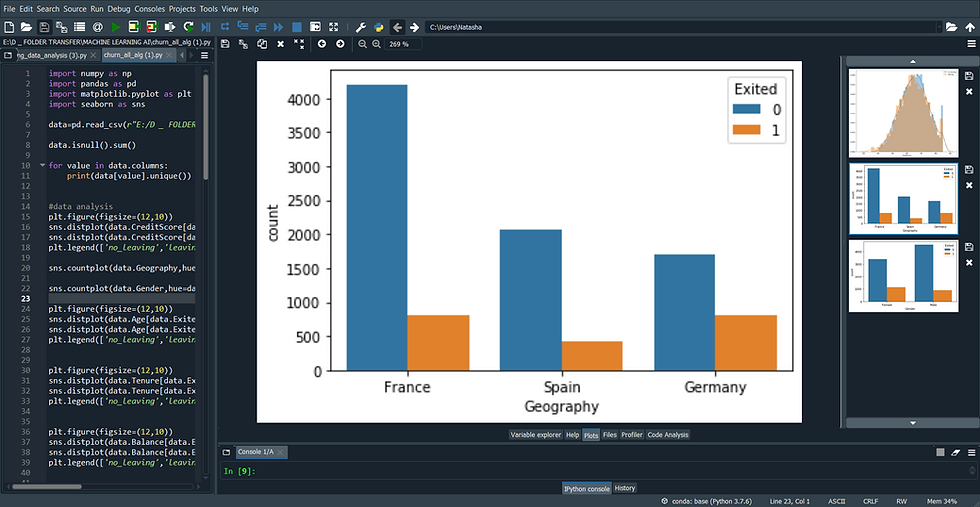Click the debug step-return icon
This screenshot has height=507, width=980.
pos(261,27)
